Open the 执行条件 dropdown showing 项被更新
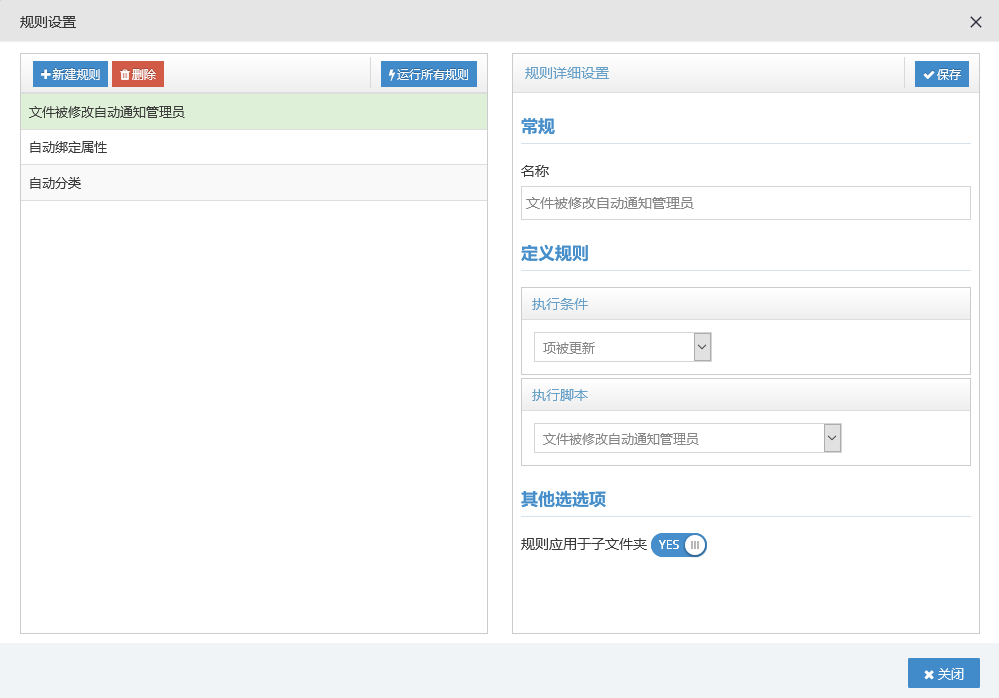The width and height of the screenshot is (999, 698). 622,348
